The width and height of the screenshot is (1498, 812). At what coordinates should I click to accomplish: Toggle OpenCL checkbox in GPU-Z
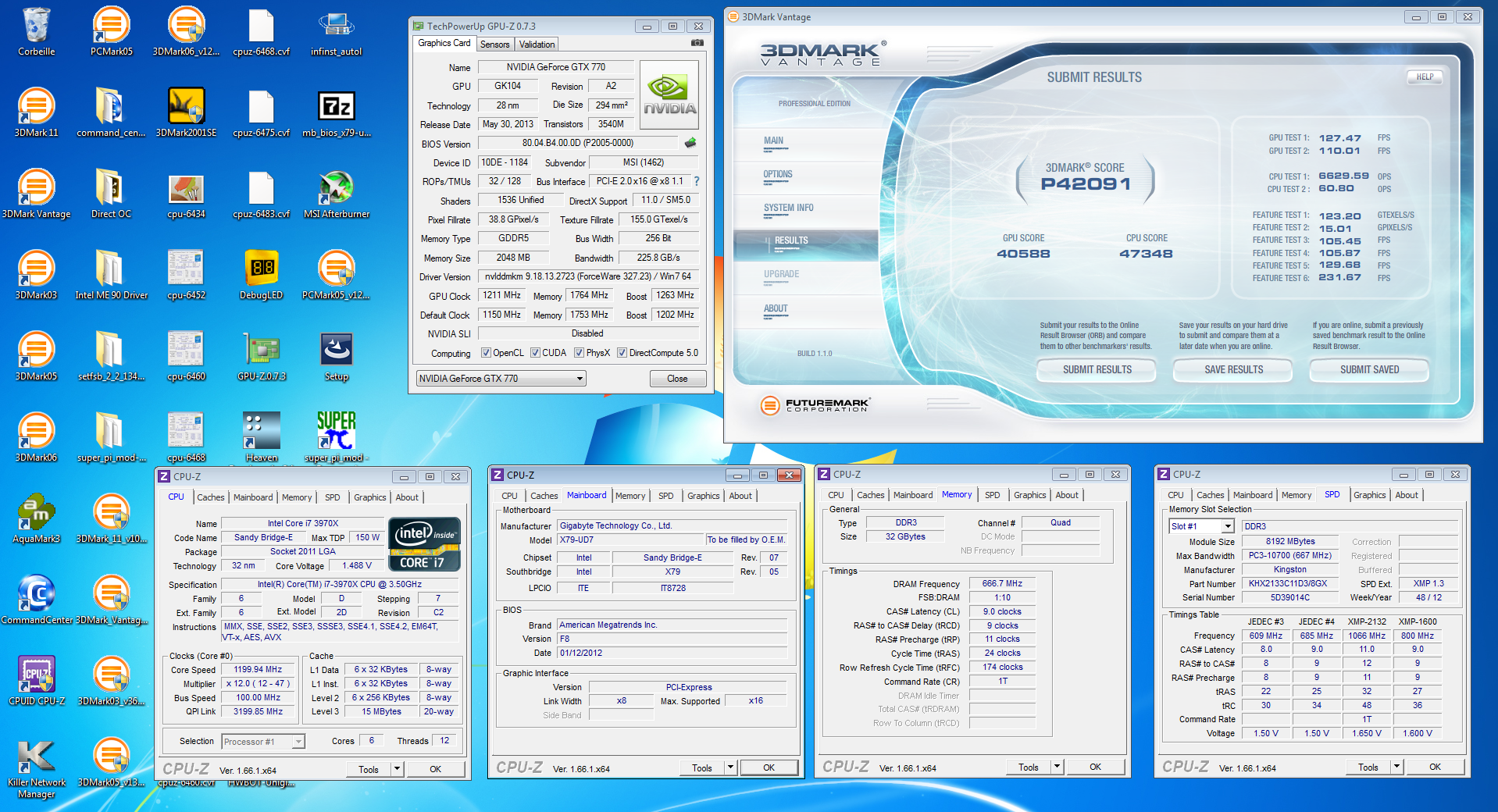(x=486, y=353)
